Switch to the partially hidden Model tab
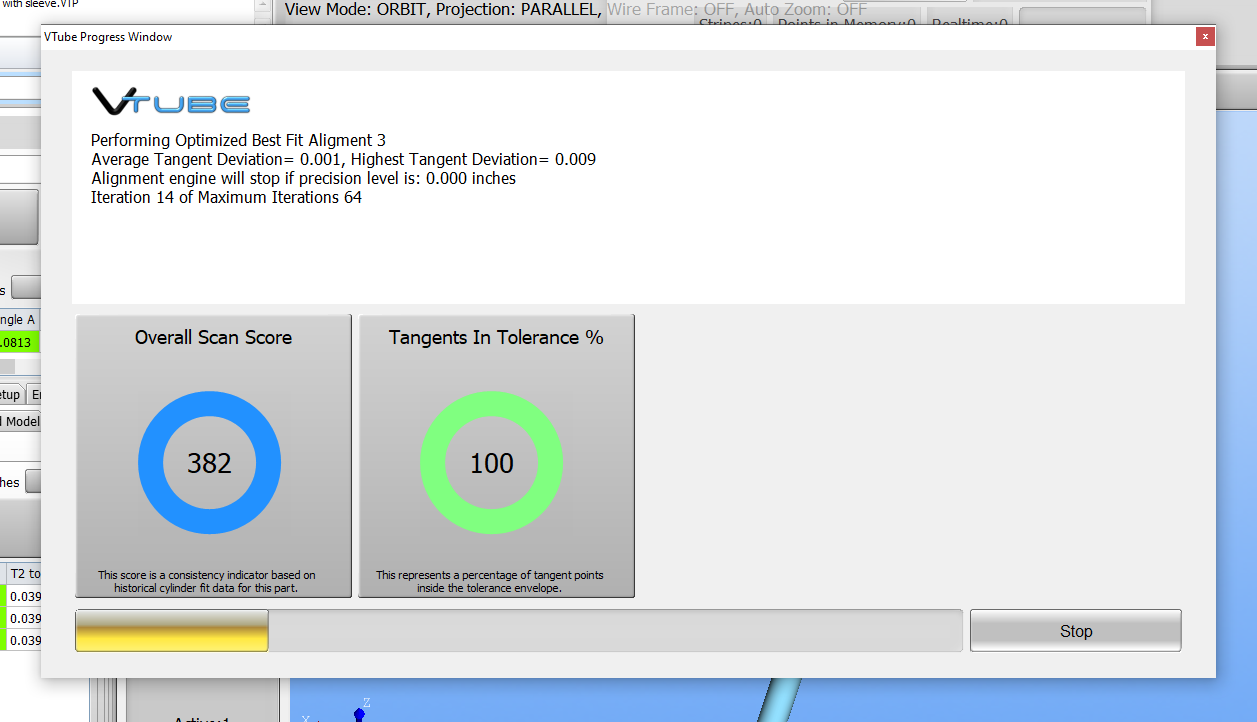 pyautogui.click(x=20, y=421)
